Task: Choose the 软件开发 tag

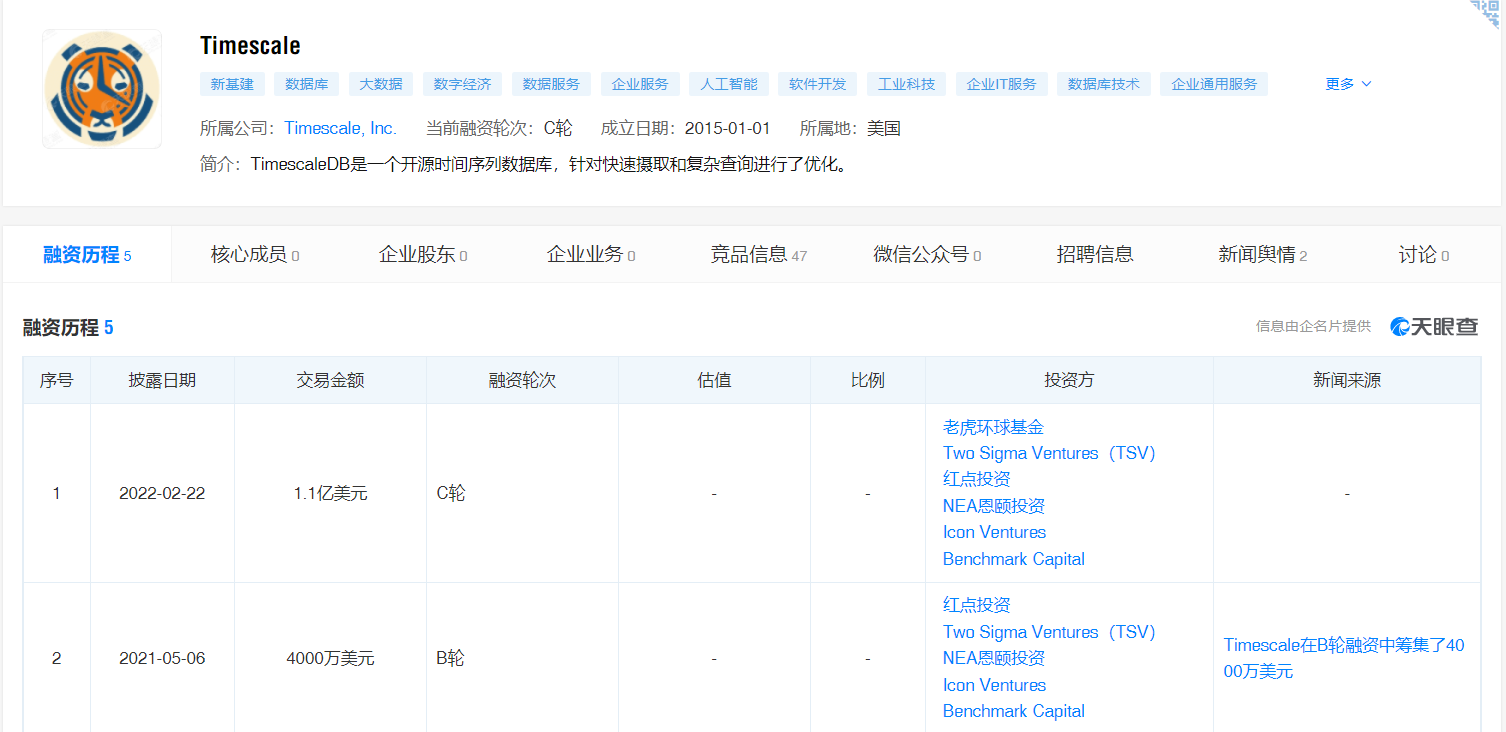Action: 817,84
